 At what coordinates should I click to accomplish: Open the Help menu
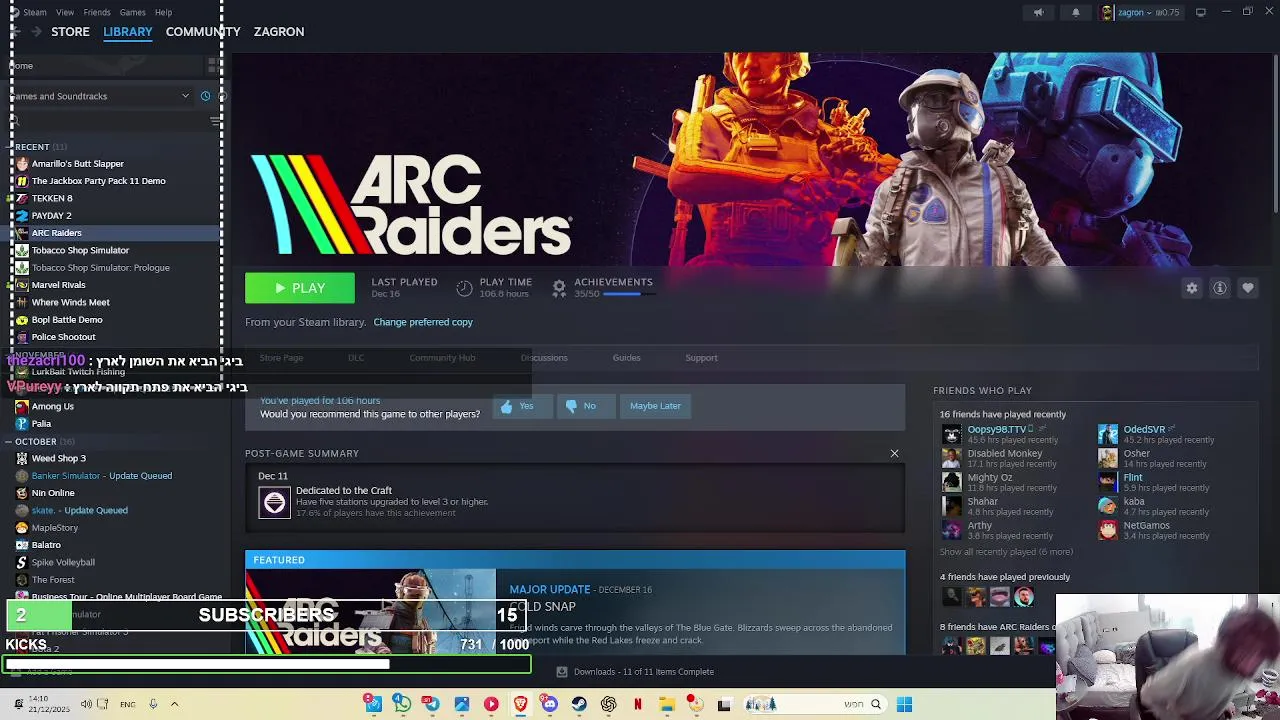(x=163, y=12)
